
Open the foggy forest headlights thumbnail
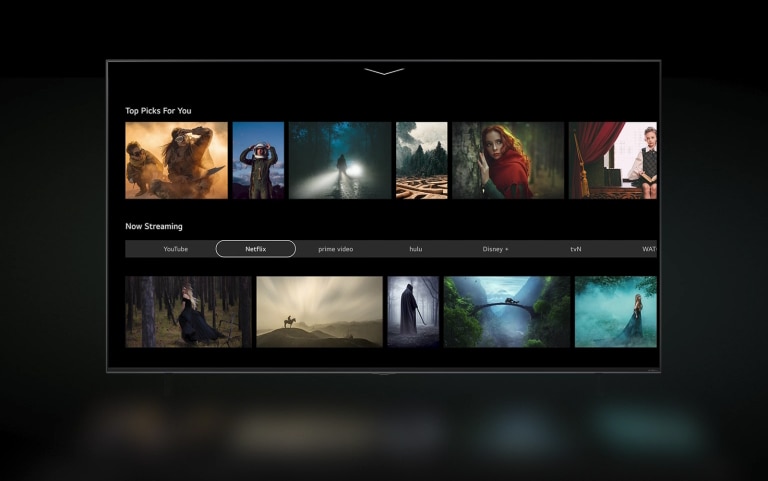pyautogui.click(x=340, y=160)
